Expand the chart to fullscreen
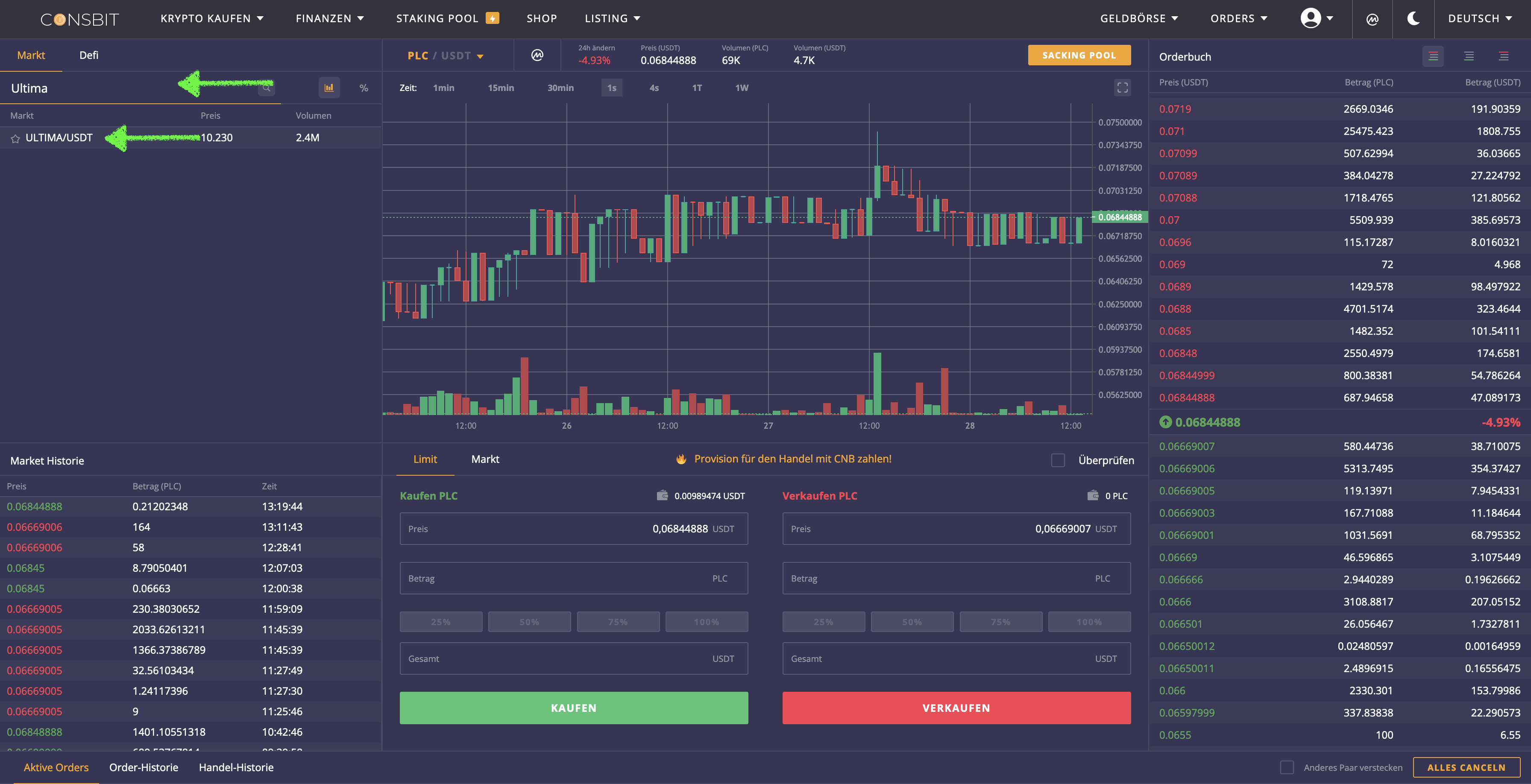Screen dimensions: 1531x784 point(1122,87)
